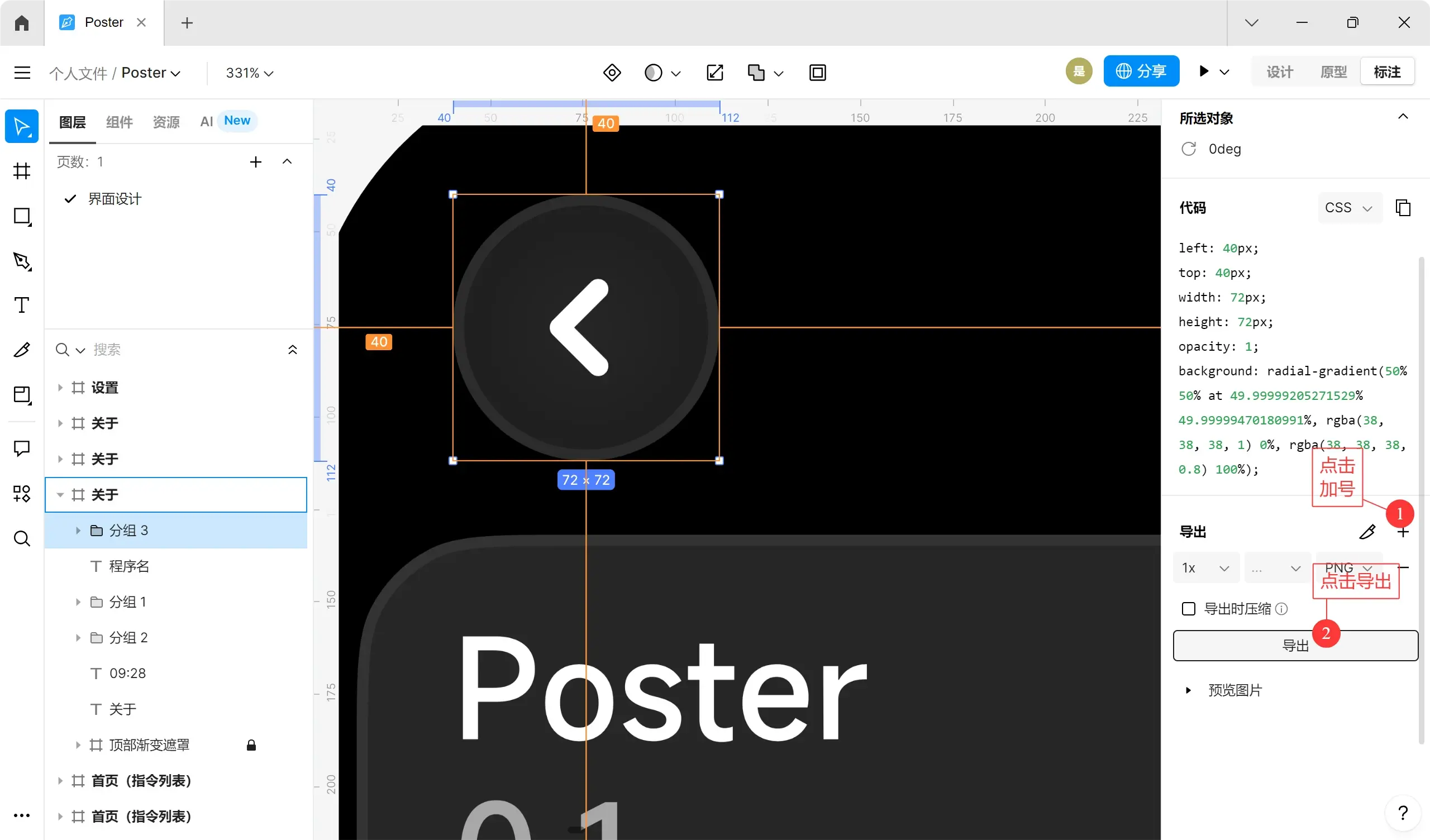Viewport: 1430px width, 840px height.
Task: Click the 导出 export button
Action: pyautogui.click(x=1295, y=646)
